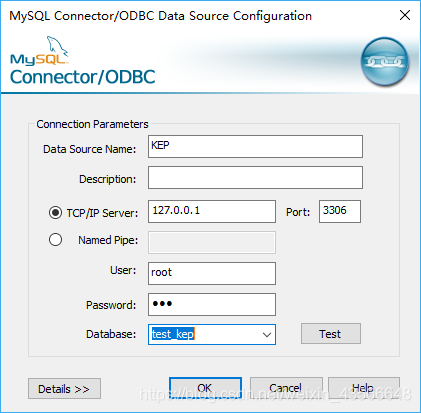Click the disabled Named Pipe text box
421x413 pixels.
tap(212, 242)
